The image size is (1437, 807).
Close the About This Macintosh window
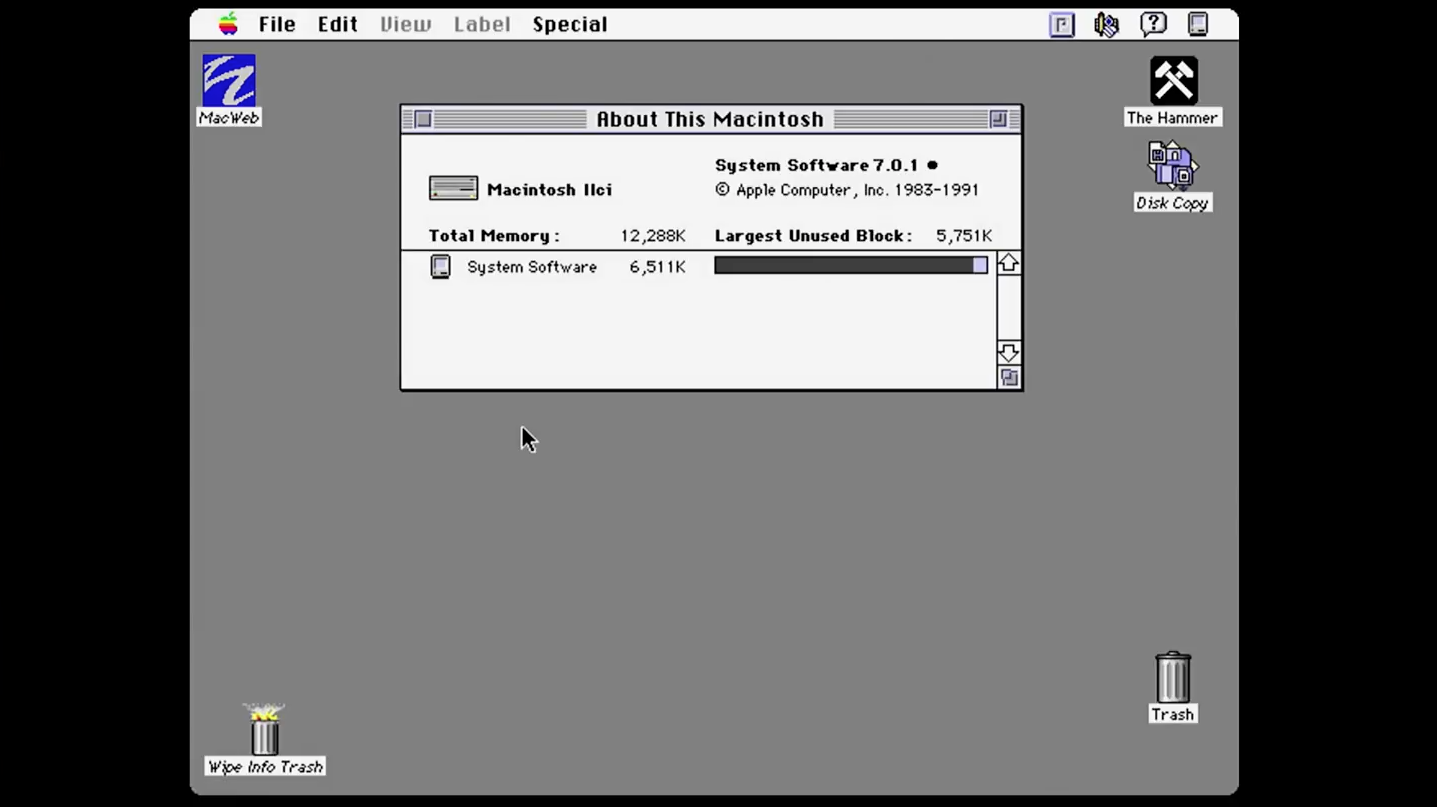click(423, 119)
